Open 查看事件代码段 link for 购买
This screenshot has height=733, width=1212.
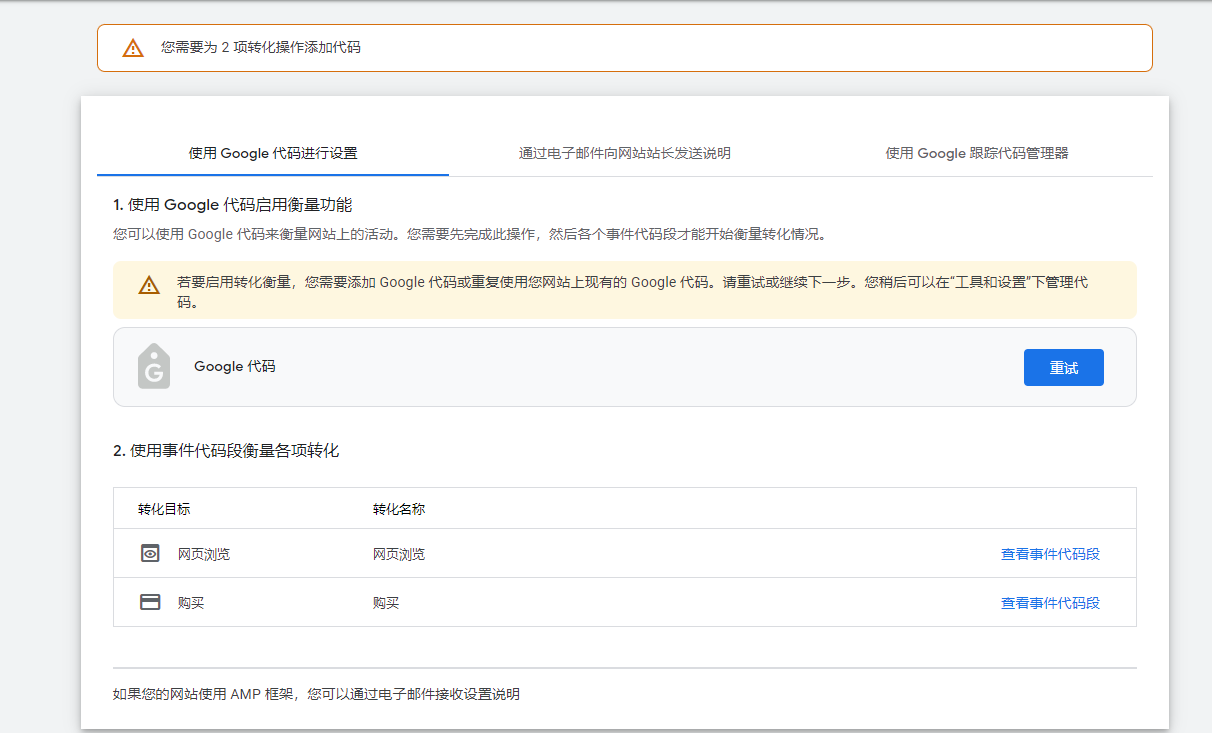1050,603
